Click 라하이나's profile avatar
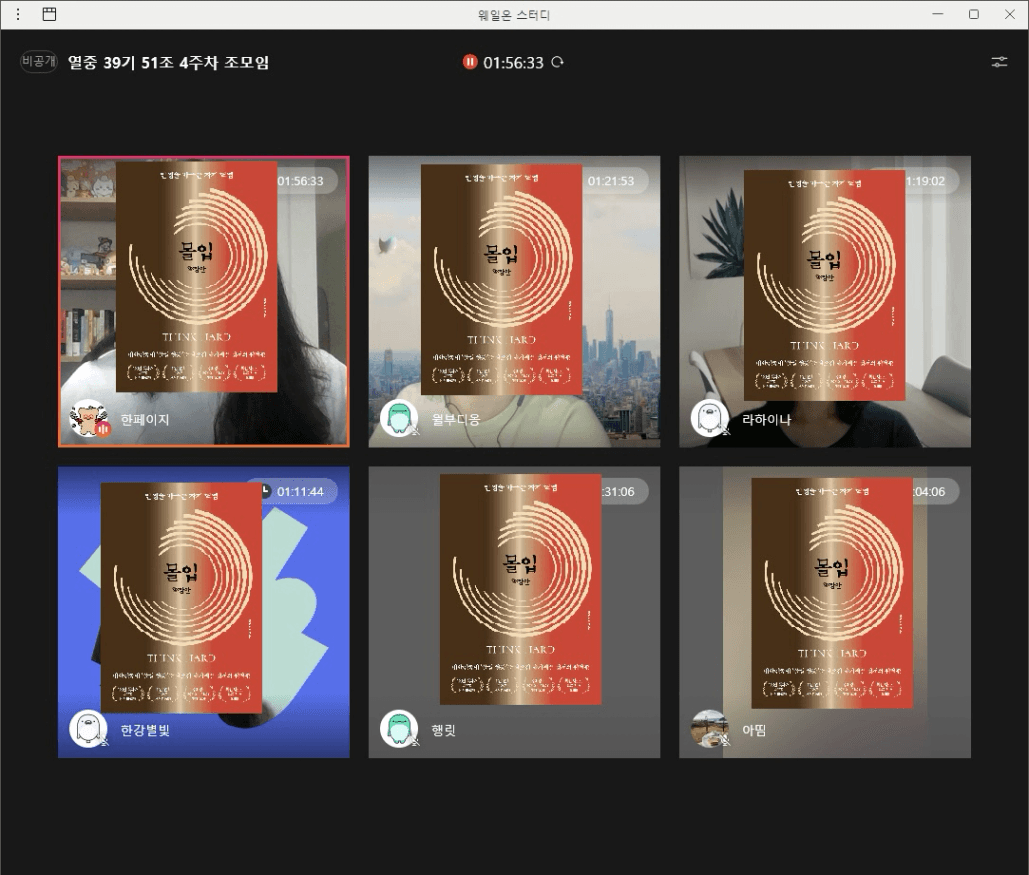1029x875 pixels. click(x=710, y=419)
